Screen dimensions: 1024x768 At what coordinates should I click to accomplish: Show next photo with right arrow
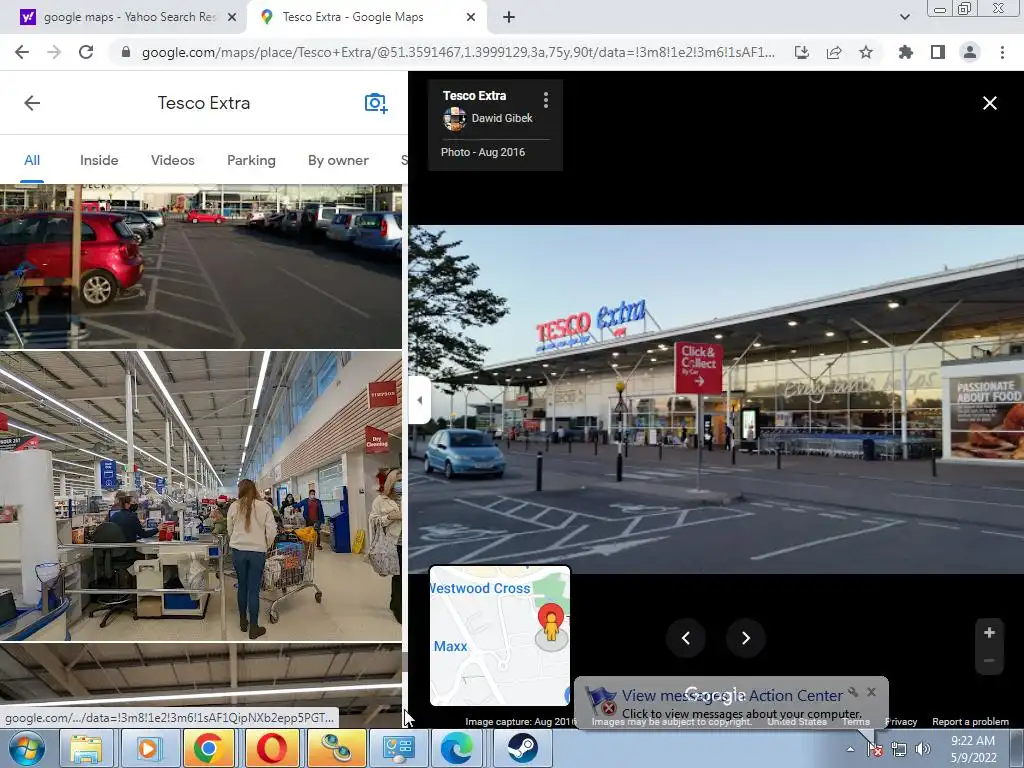coord(746,638)
